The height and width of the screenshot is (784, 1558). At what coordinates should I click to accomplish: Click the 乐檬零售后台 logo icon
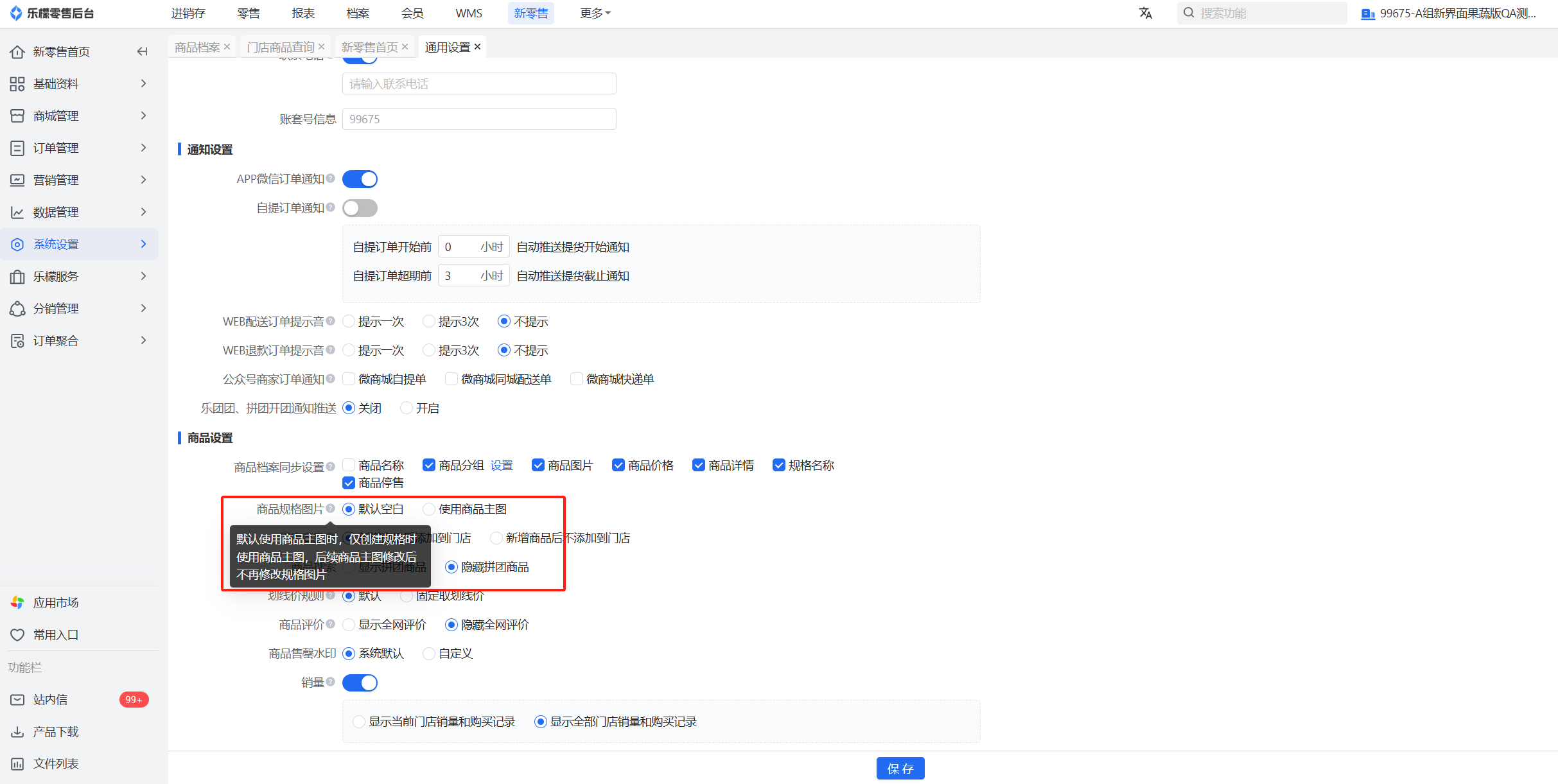tap(16, 13)
